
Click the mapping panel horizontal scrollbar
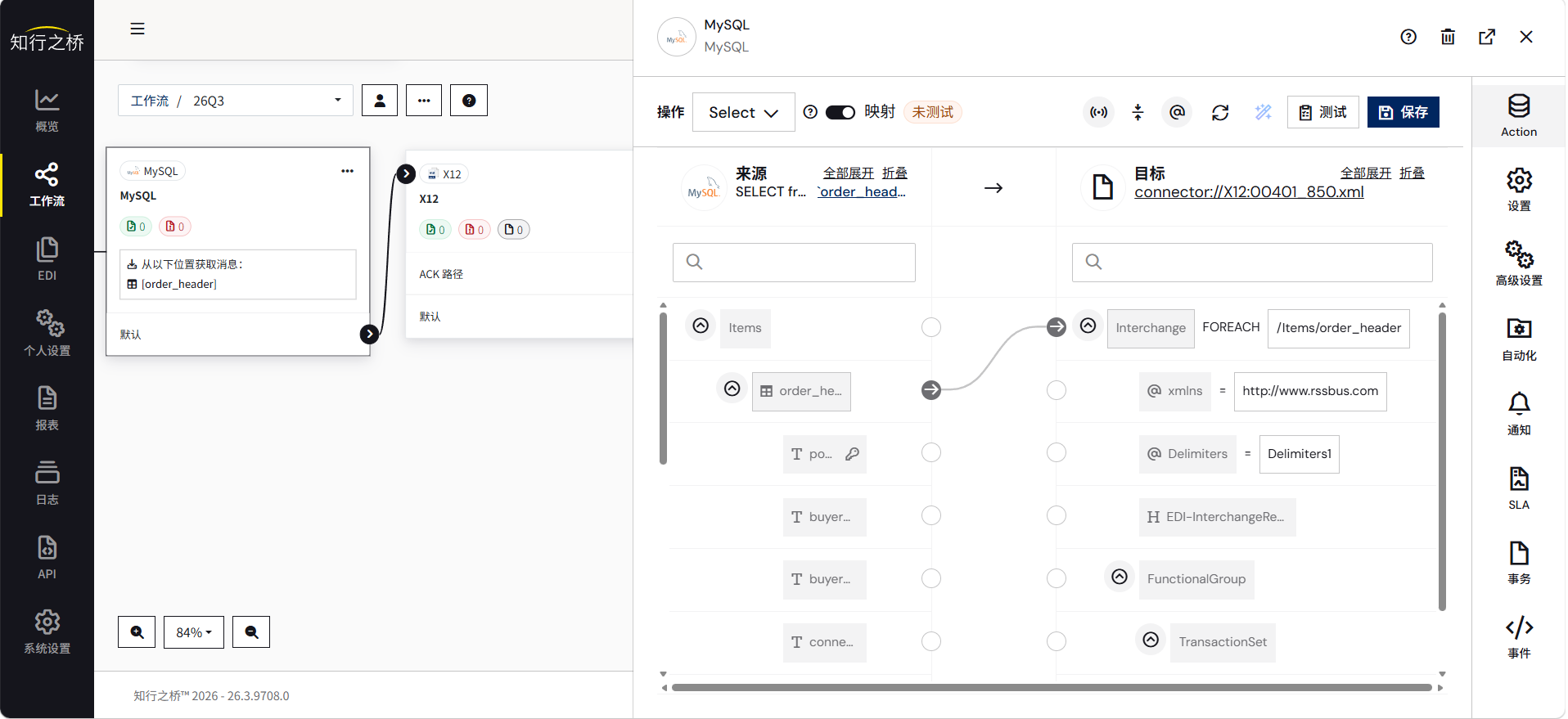point(1052,687)
